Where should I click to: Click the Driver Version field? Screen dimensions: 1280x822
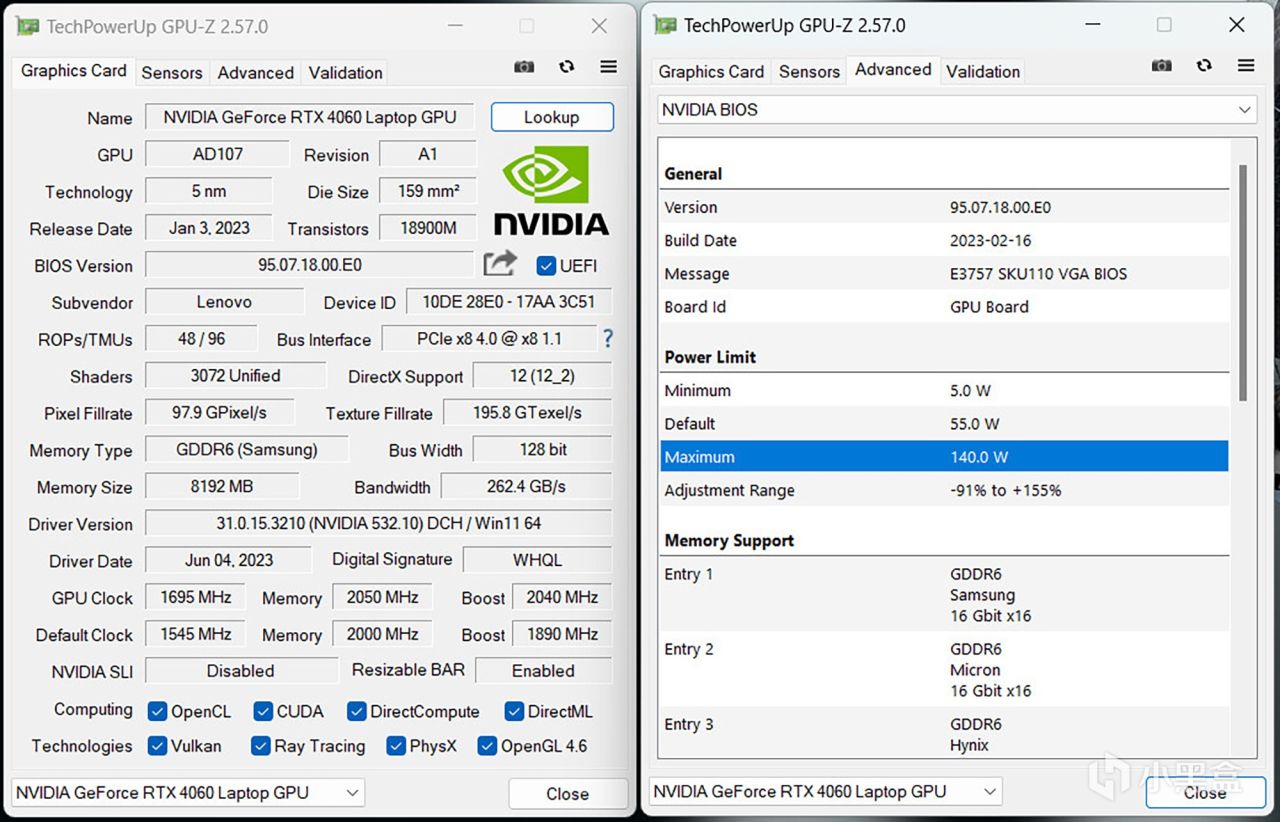pos(379,523)
